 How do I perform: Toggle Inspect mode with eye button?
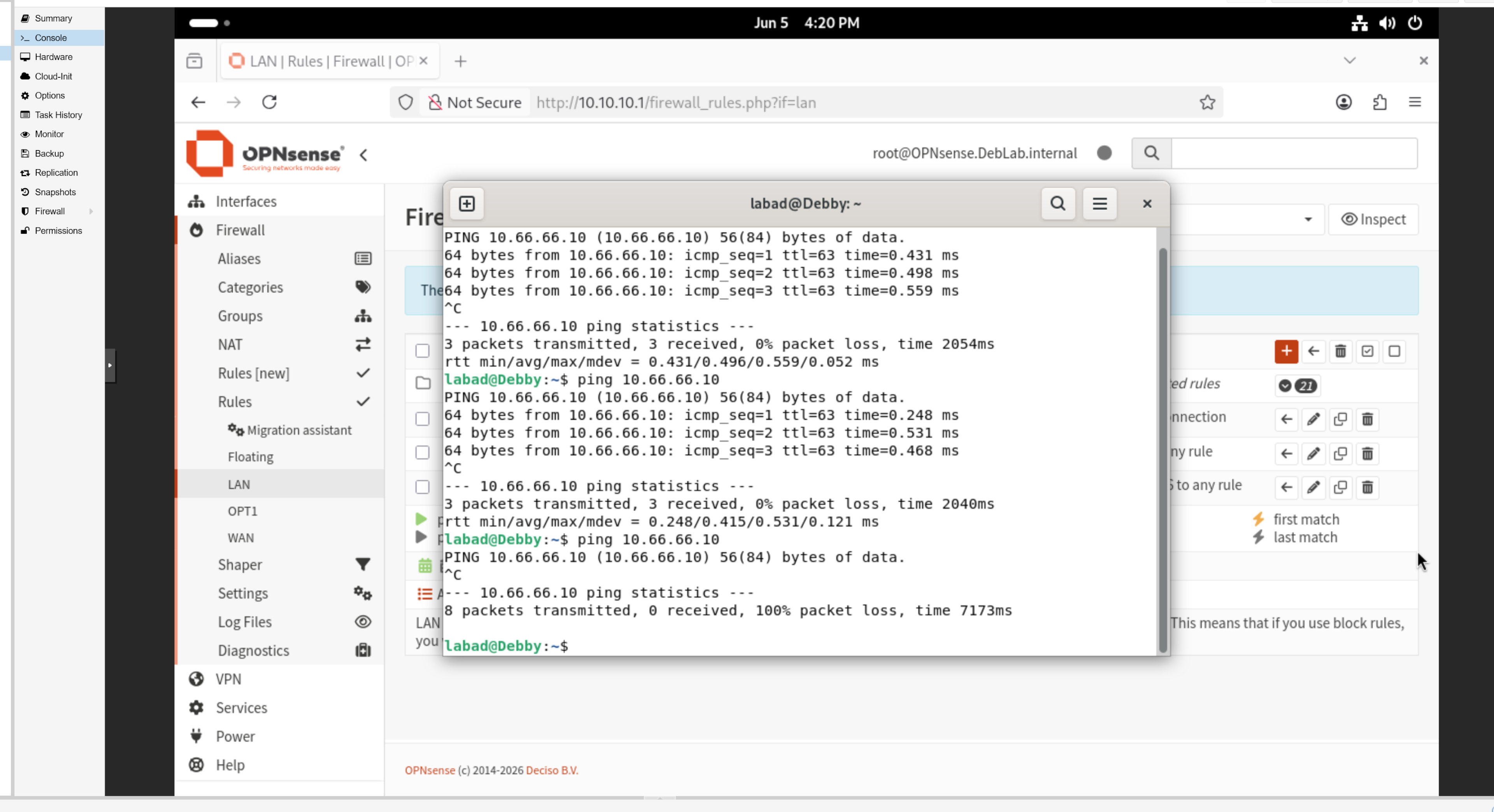1373,220
